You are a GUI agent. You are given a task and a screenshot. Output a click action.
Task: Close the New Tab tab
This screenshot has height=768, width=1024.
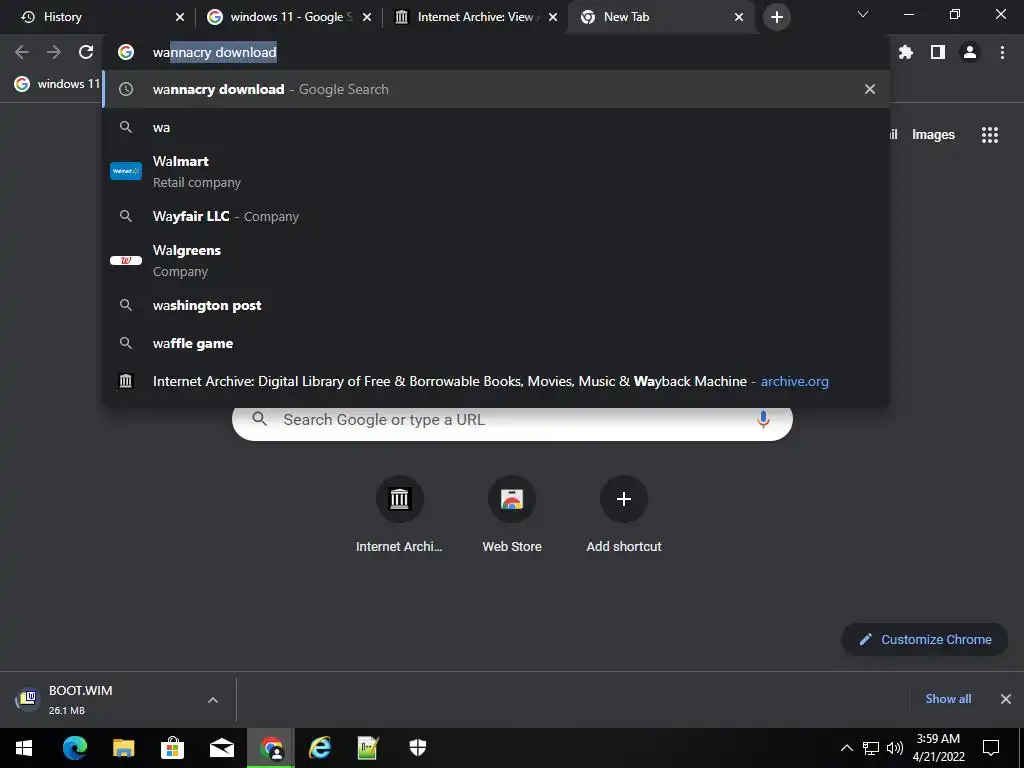tap(739, 17)
